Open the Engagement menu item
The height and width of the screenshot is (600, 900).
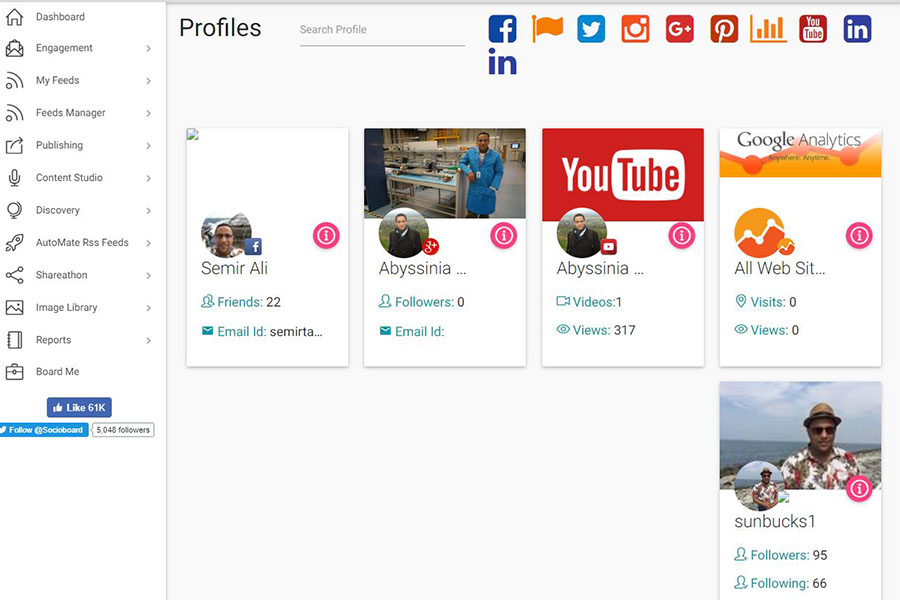coord(64,48)
